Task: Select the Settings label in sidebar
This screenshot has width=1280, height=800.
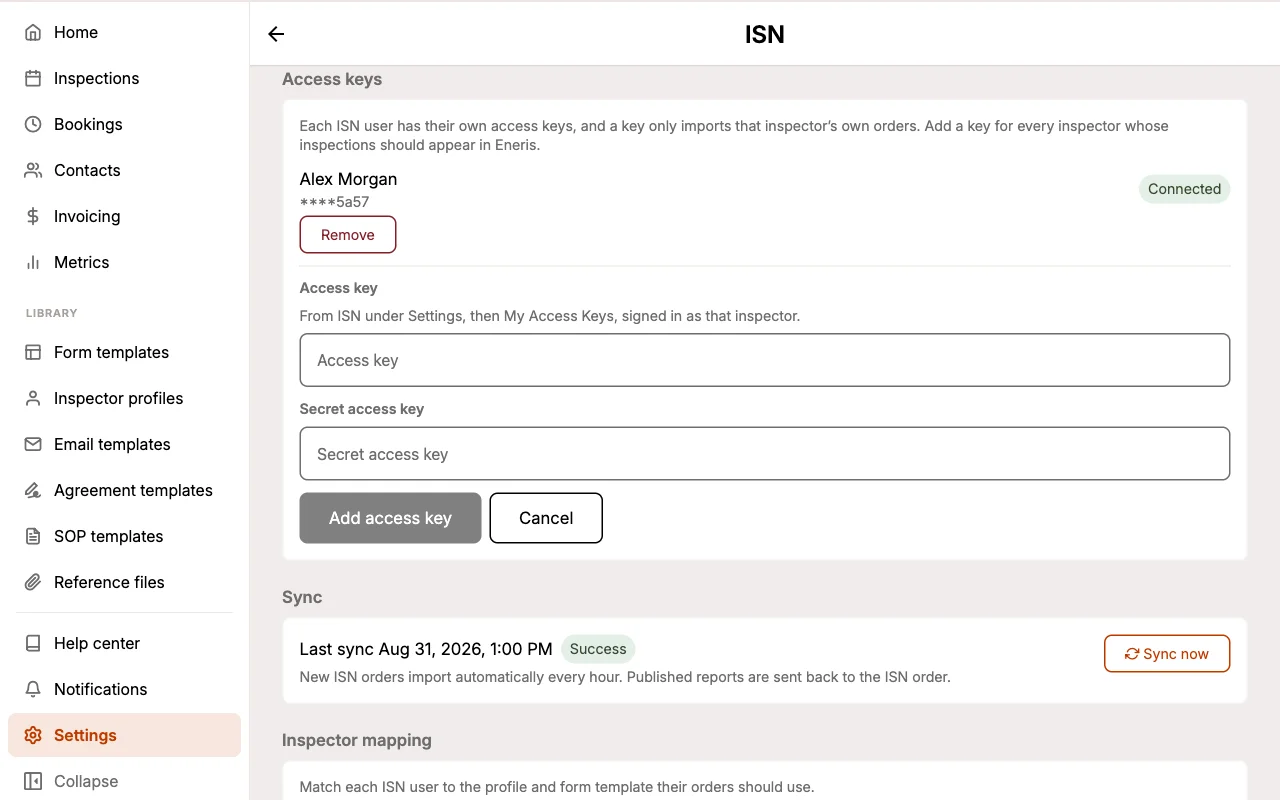Action: [x=85, y=735]
